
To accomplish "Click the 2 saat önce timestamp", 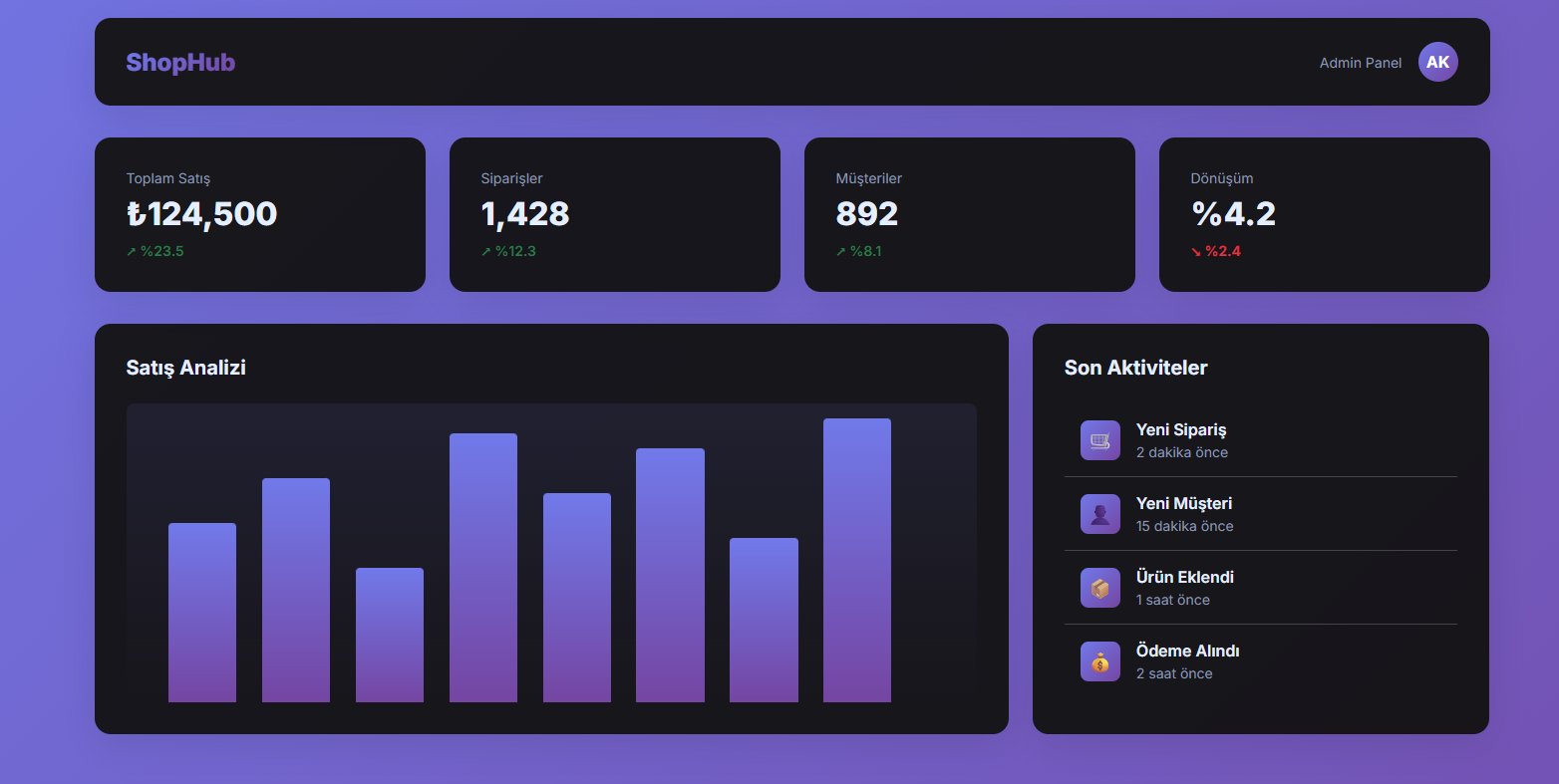I will 1173,673.
